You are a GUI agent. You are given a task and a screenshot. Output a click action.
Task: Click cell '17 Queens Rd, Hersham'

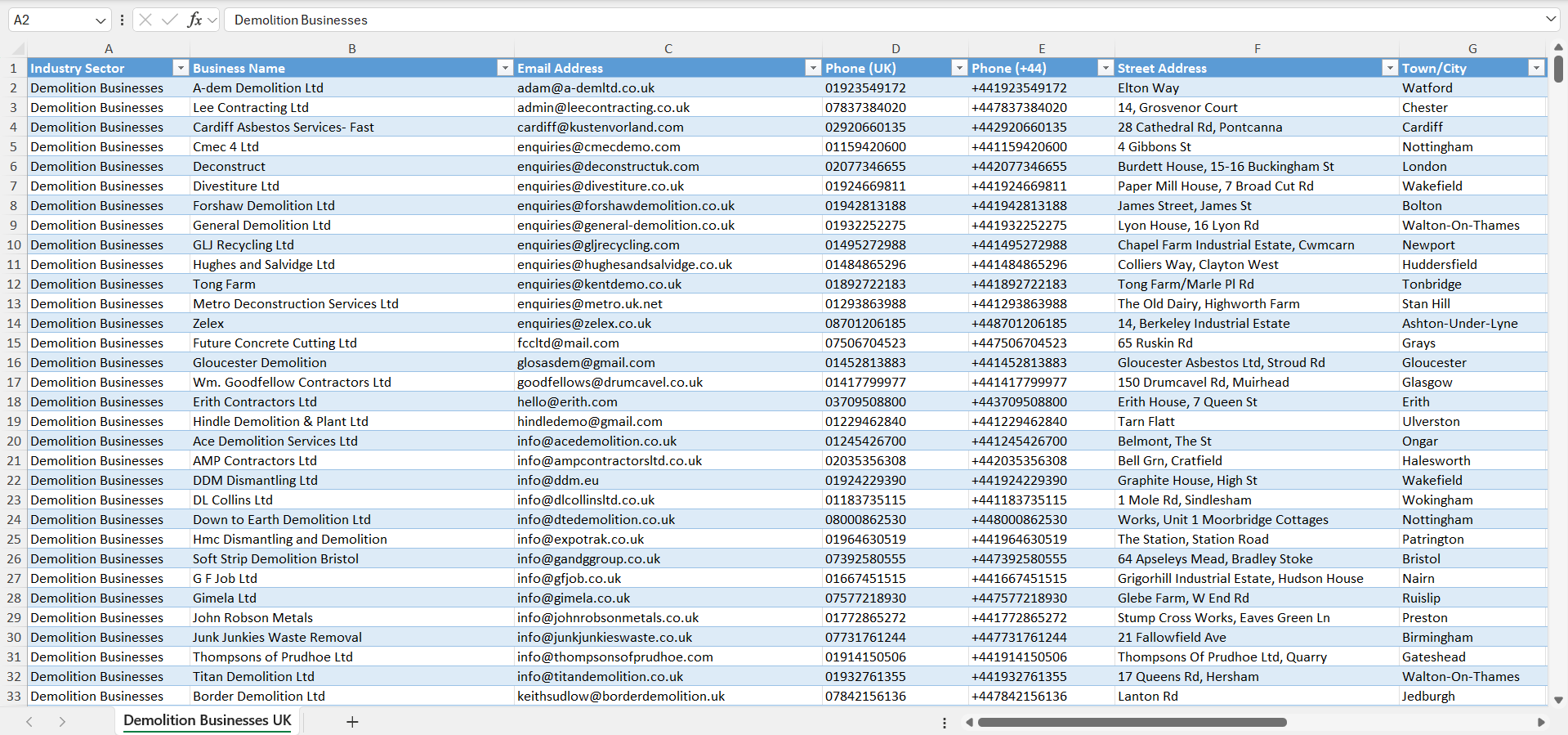(1258, 676)
